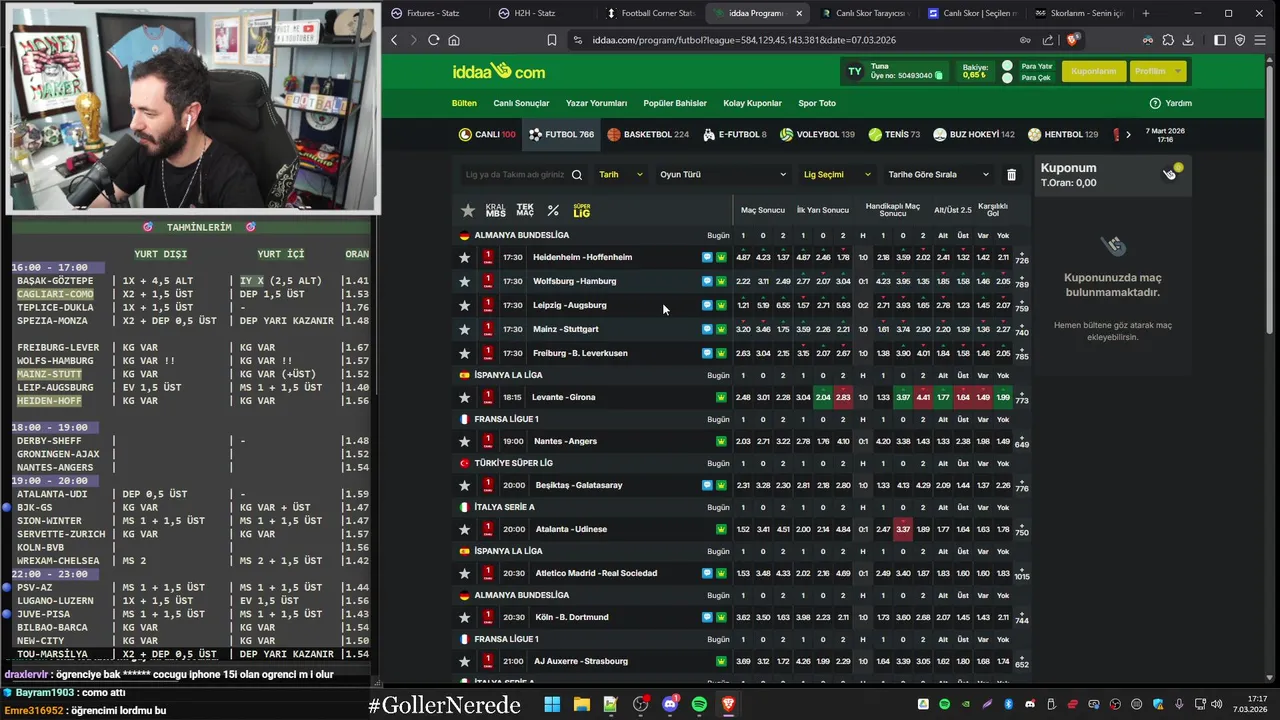Select the TENİS 73 sport tab
This screenshot has height=720, width=1280.
[894, 134]
